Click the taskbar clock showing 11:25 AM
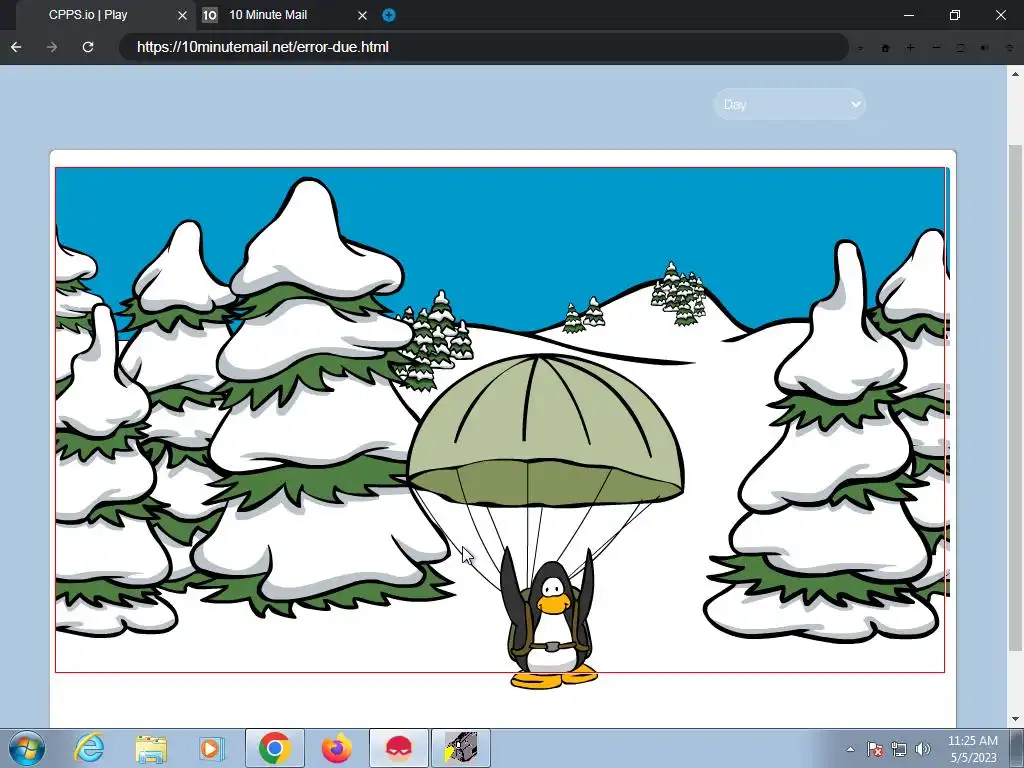 point(972,748)
